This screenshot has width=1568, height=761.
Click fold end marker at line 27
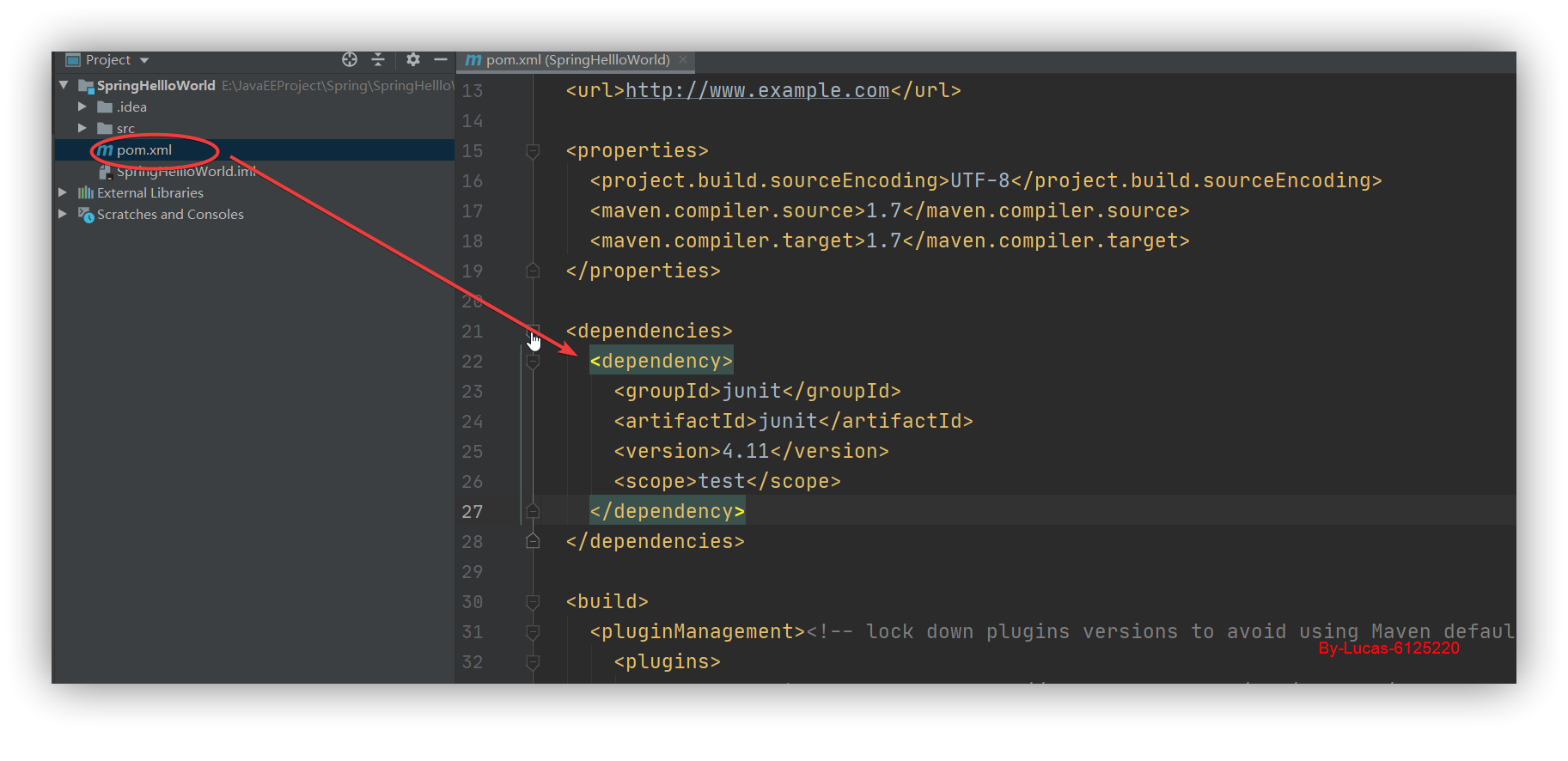(x=533, y=511)
